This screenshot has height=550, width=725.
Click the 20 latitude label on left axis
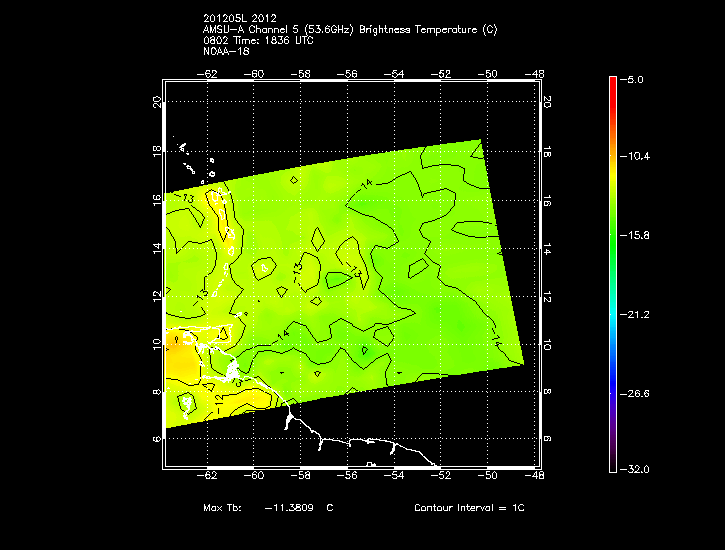[x=156, y=101]
